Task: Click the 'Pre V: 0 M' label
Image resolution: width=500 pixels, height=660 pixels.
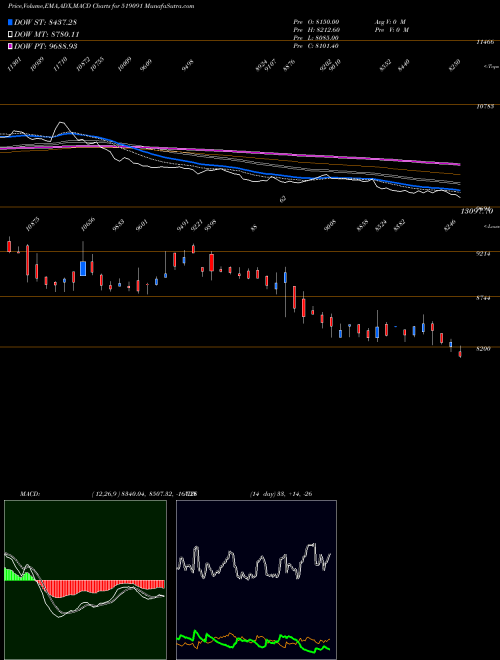Action: click(x=391, y=29)
